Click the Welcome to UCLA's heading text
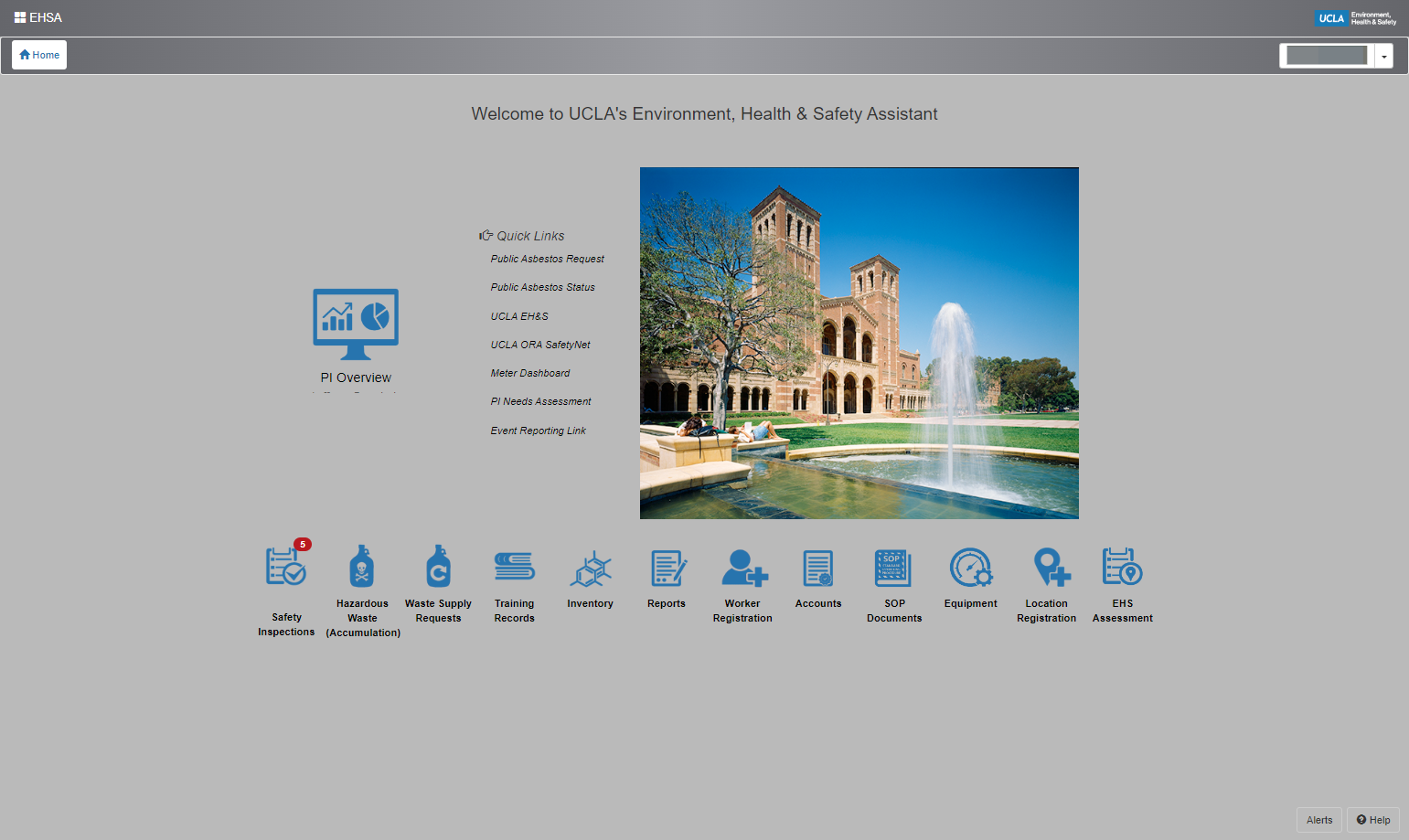 (704, 114)
